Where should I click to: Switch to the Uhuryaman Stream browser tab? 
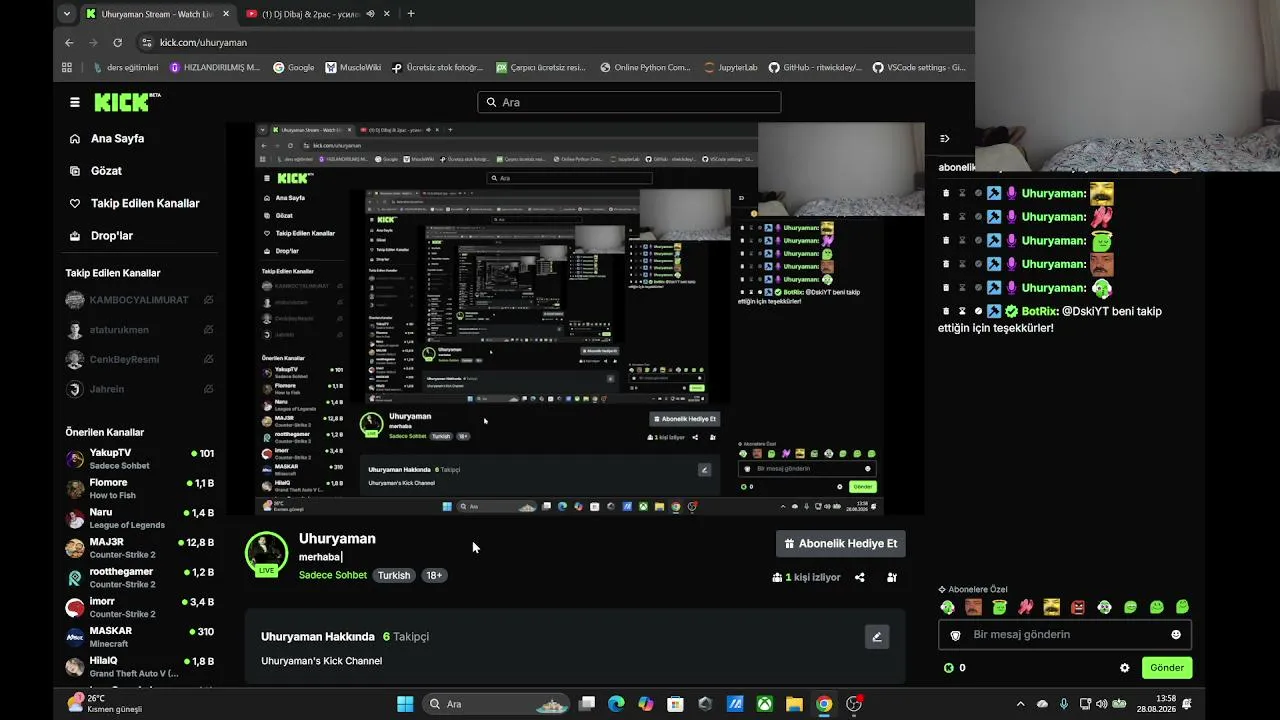click(x=157, y=14)
